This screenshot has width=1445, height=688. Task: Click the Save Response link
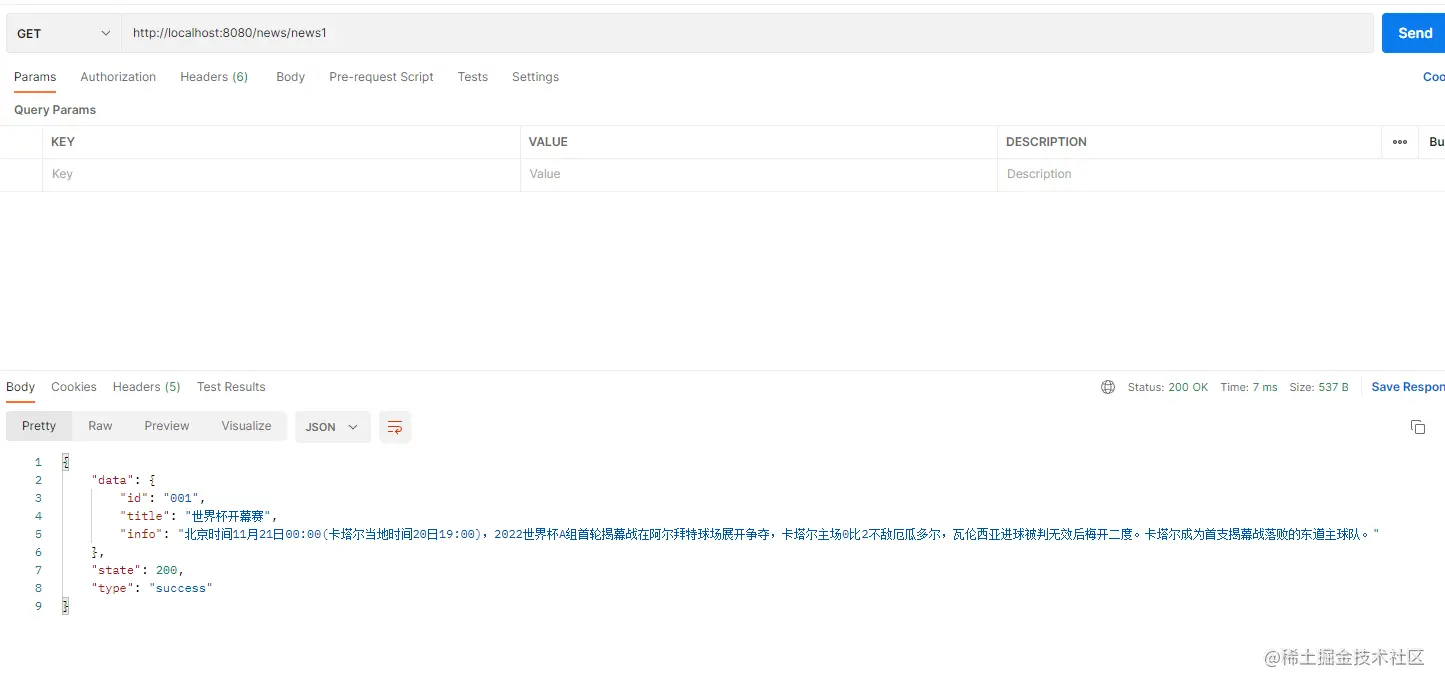[x=1408, y=387]
